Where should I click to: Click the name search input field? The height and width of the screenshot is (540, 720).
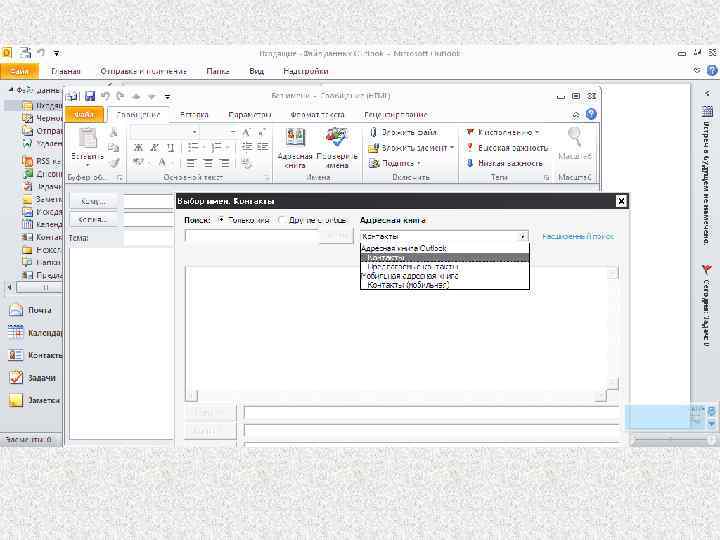(x=252, y=236)
